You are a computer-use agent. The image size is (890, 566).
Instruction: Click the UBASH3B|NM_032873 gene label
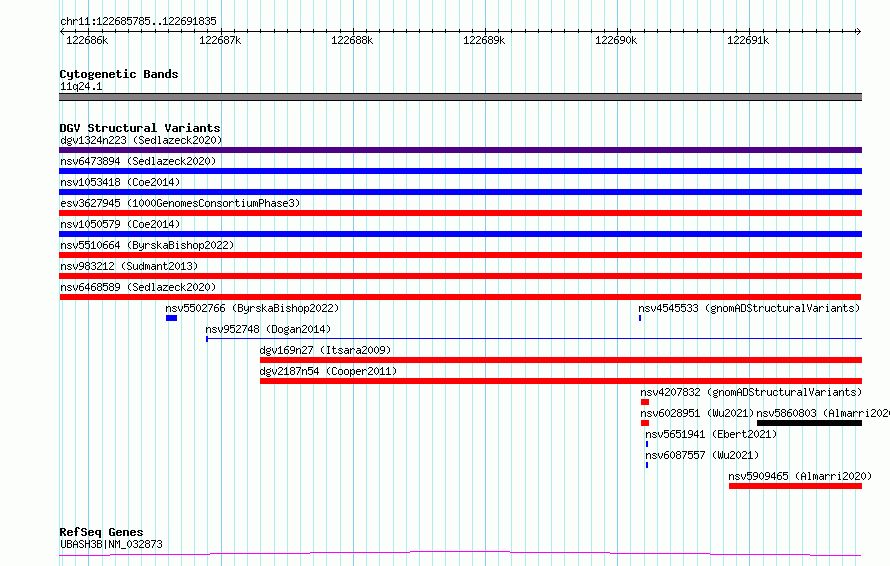tap(111, 544)
